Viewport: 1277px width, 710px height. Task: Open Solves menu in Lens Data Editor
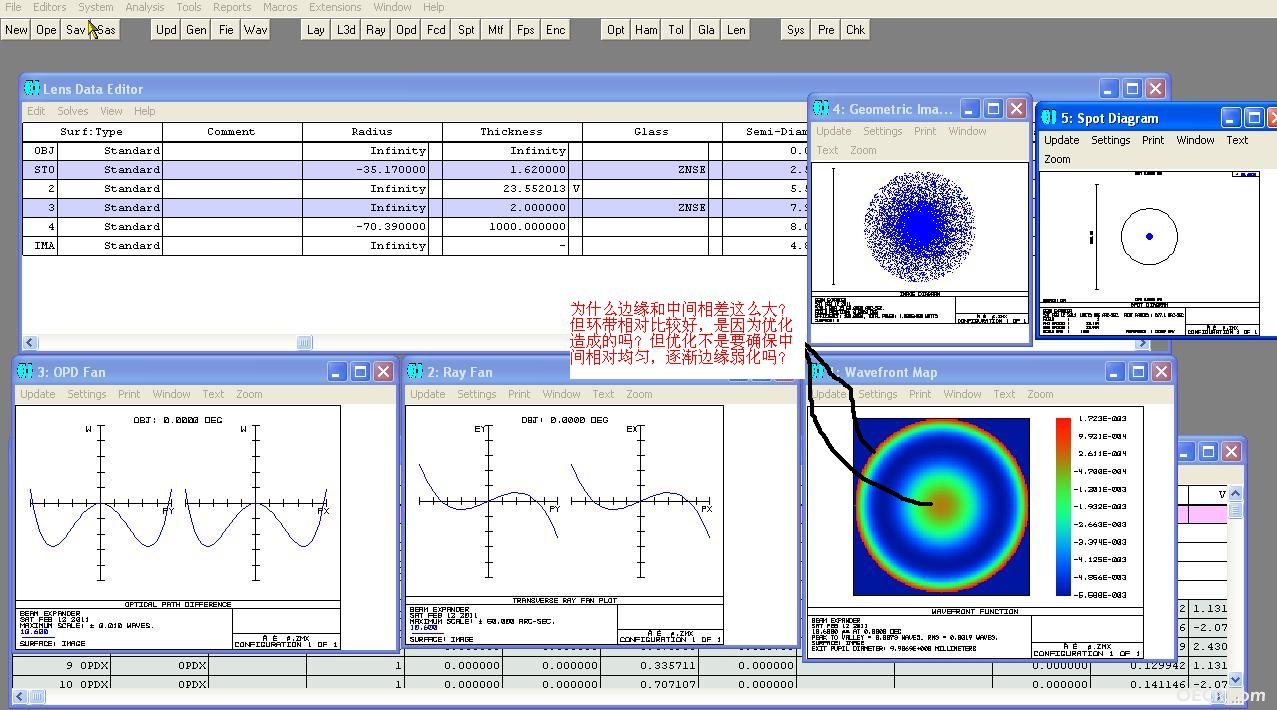pos(73,111)
